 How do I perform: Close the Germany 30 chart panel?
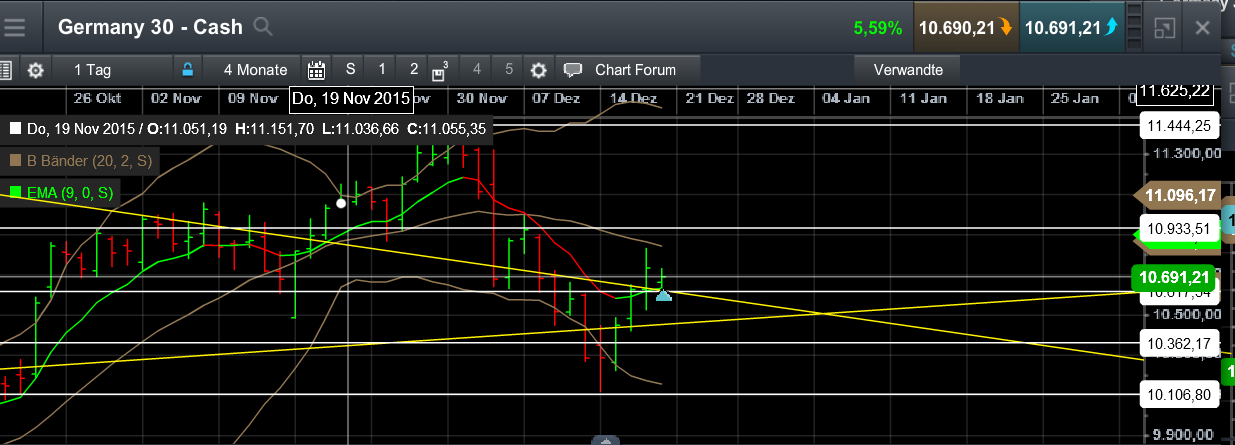pos(1203,28)
